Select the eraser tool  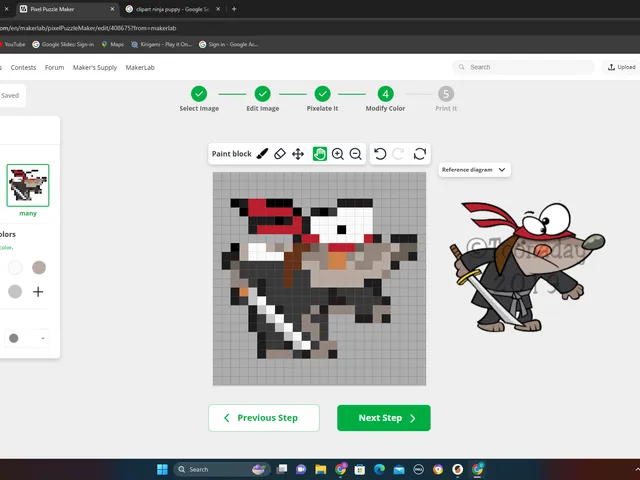point(280,154)
